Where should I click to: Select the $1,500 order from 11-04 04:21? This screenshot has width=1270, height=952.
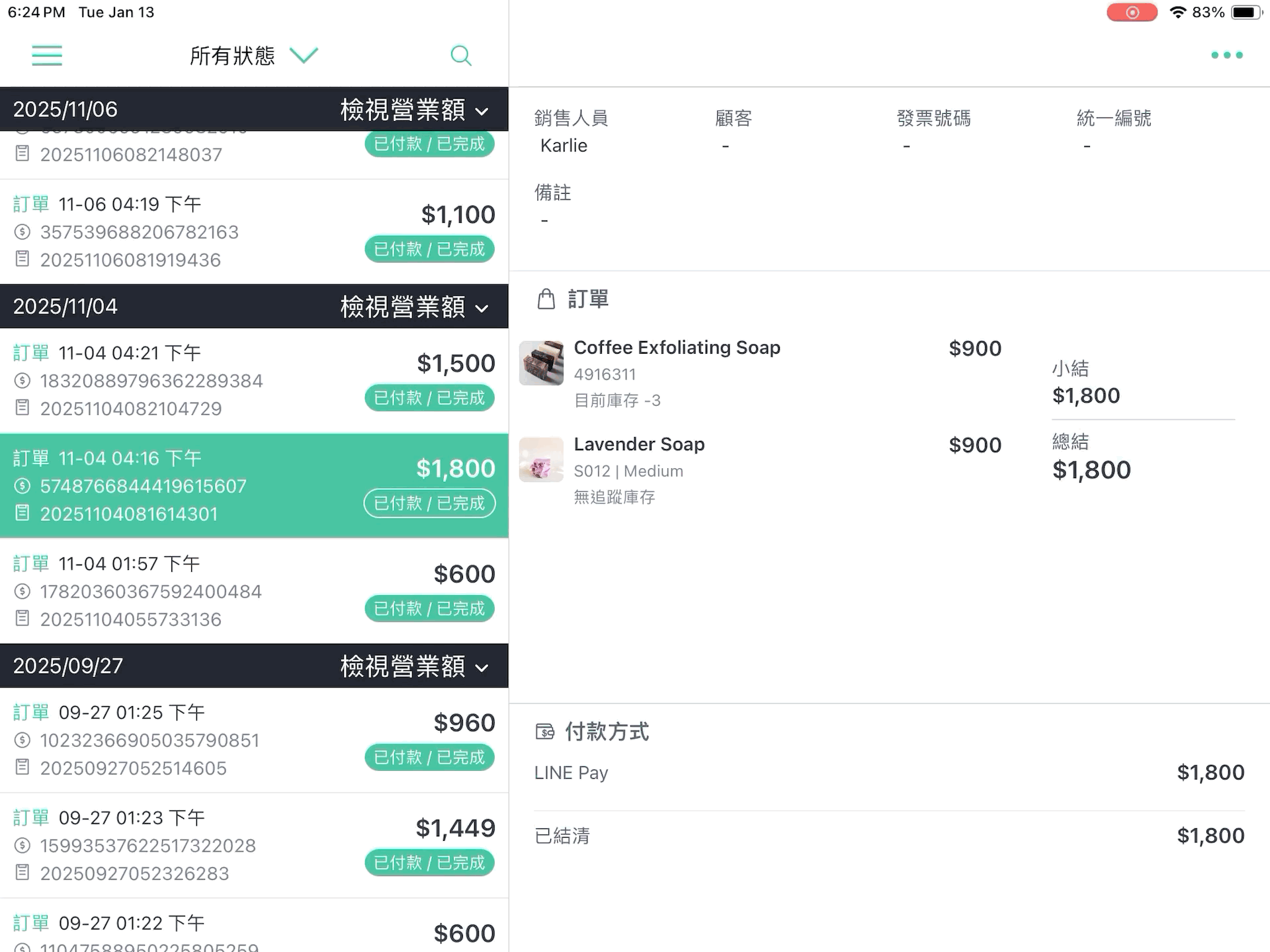[254, 381]
